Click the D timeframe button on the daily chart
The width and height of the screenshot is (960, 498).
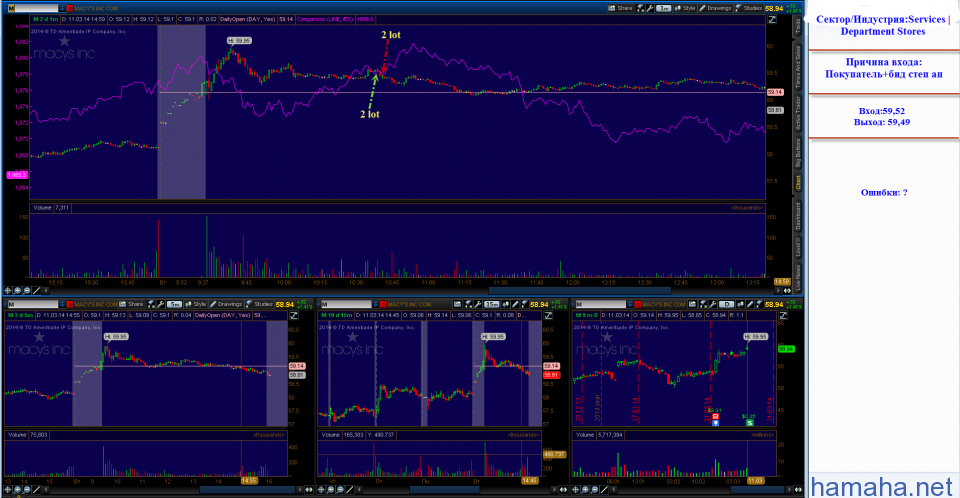coord(727,304)
